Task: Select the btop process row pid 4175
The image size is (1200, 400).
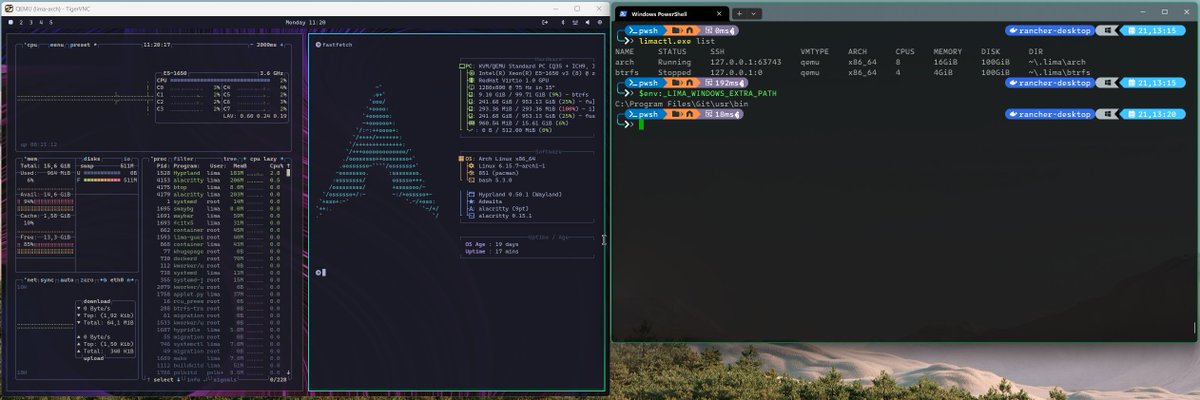Action: tap(219, 187)
